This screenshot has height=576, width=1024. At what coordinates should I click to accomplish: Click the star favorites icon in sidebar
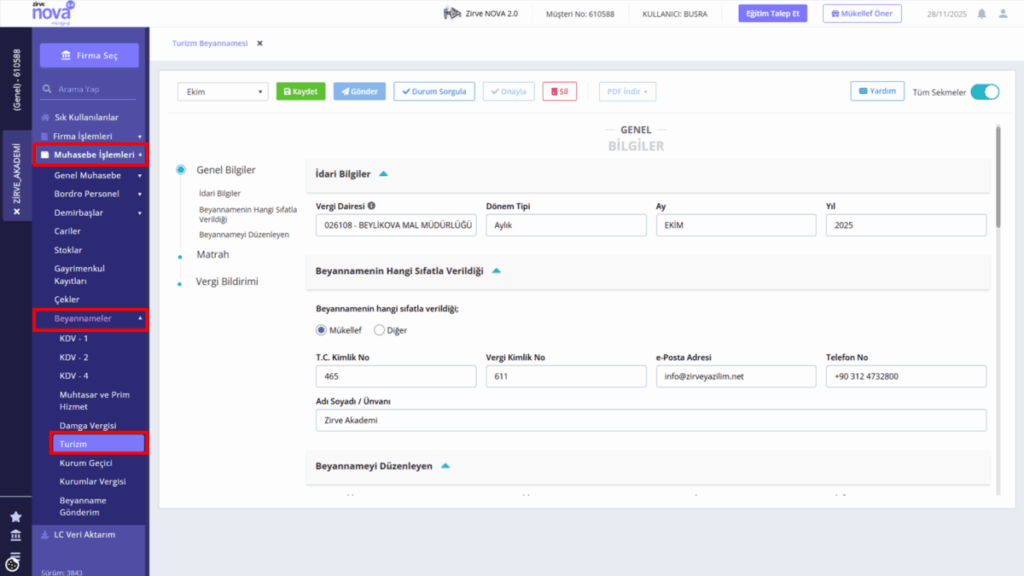[x=16, y=517]
